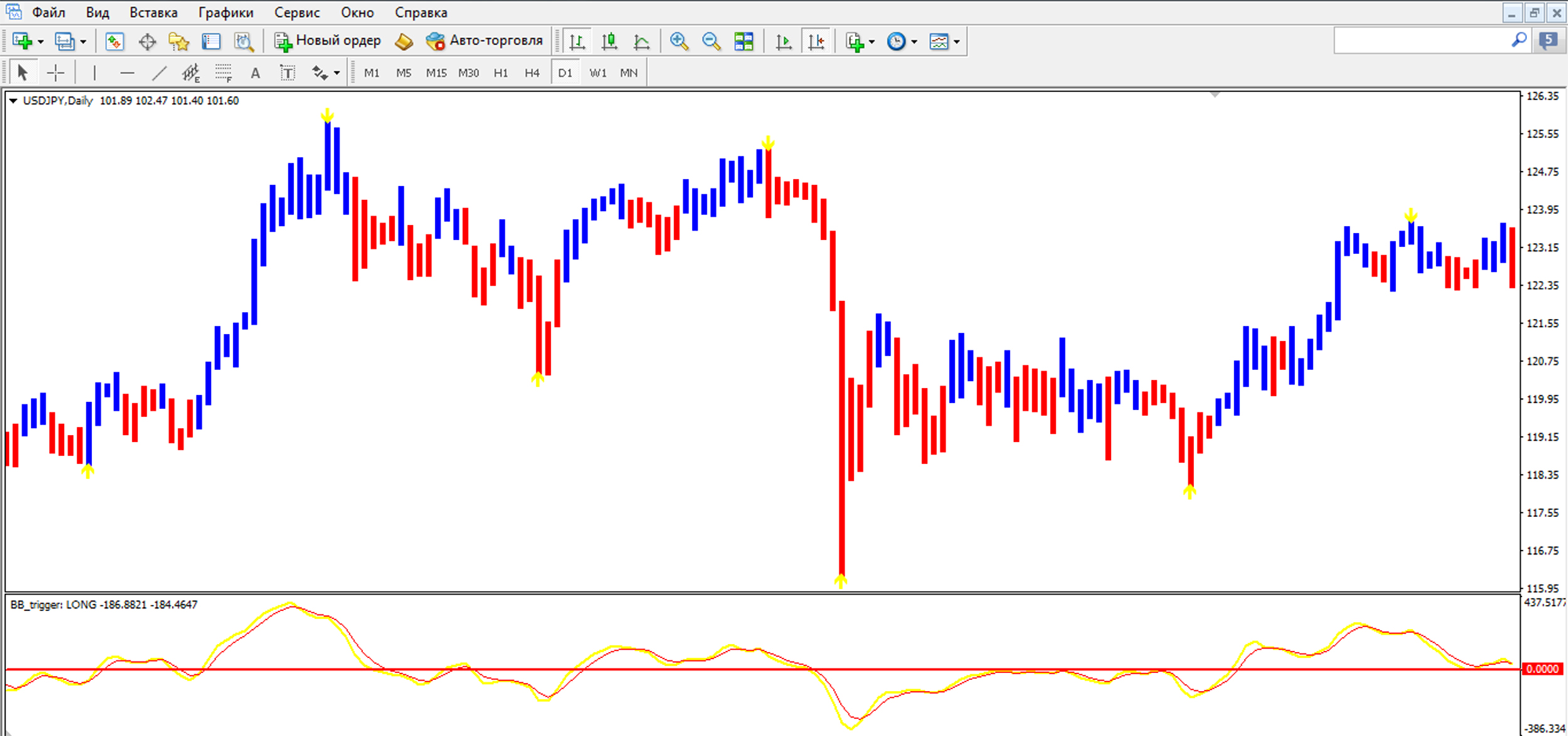Image resolution: width=1568 pixels, height=736 pixels.
Task: Click the gray chart shift marker triangle
Action: pyautogui.click(x=1215, y=95)
